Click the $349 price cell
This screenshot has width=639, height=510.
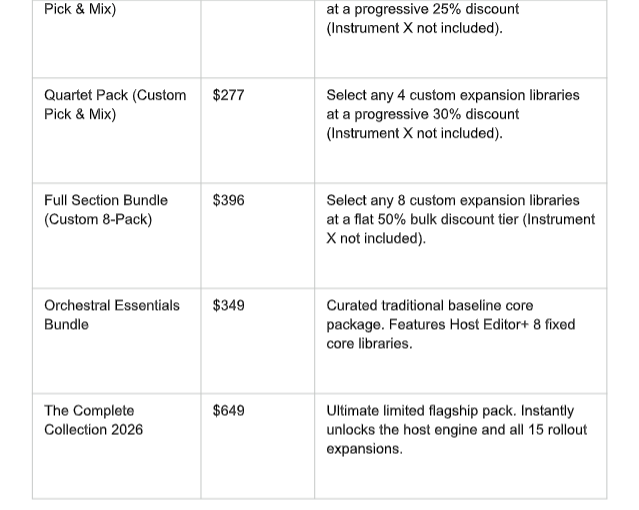coord(258,341)
